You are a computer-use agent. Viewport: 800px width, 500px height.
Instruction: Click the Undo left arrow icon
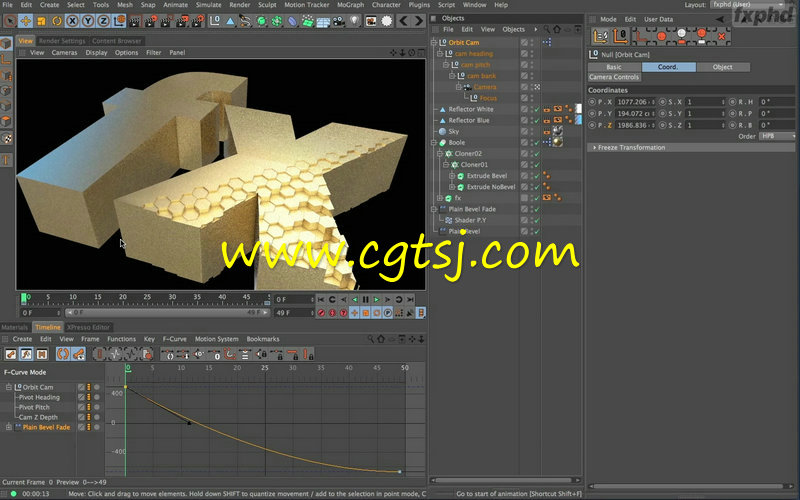tap(404, 21)
